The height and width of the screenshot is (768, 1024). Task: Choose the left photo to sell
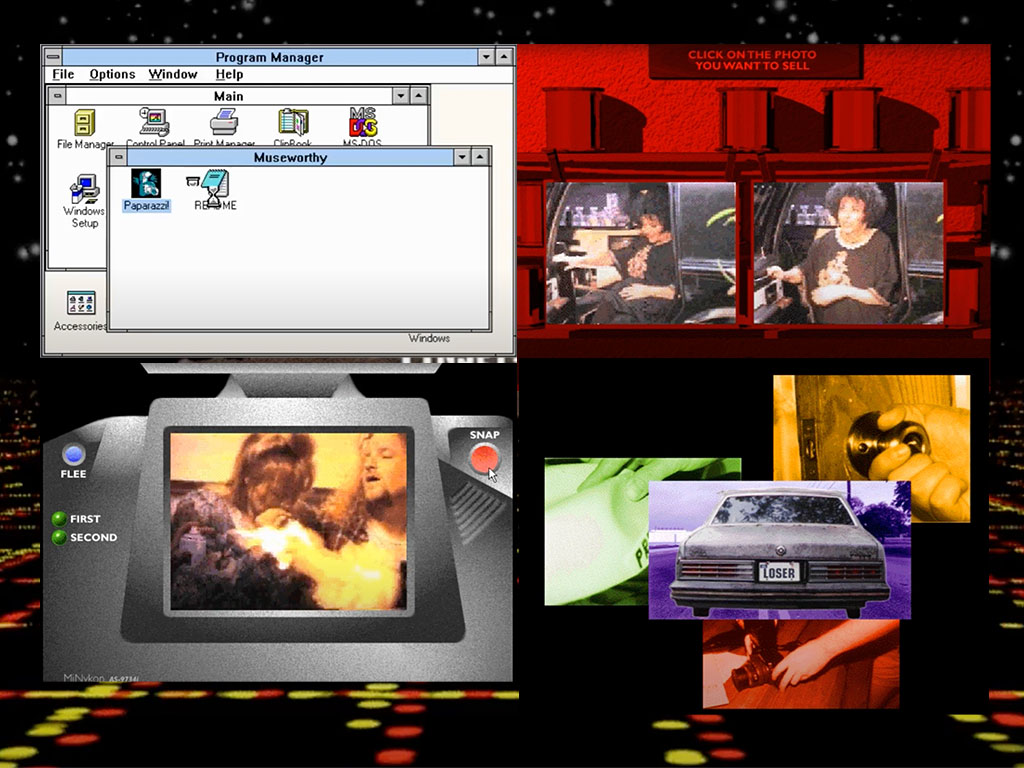[x=640, y=253]
